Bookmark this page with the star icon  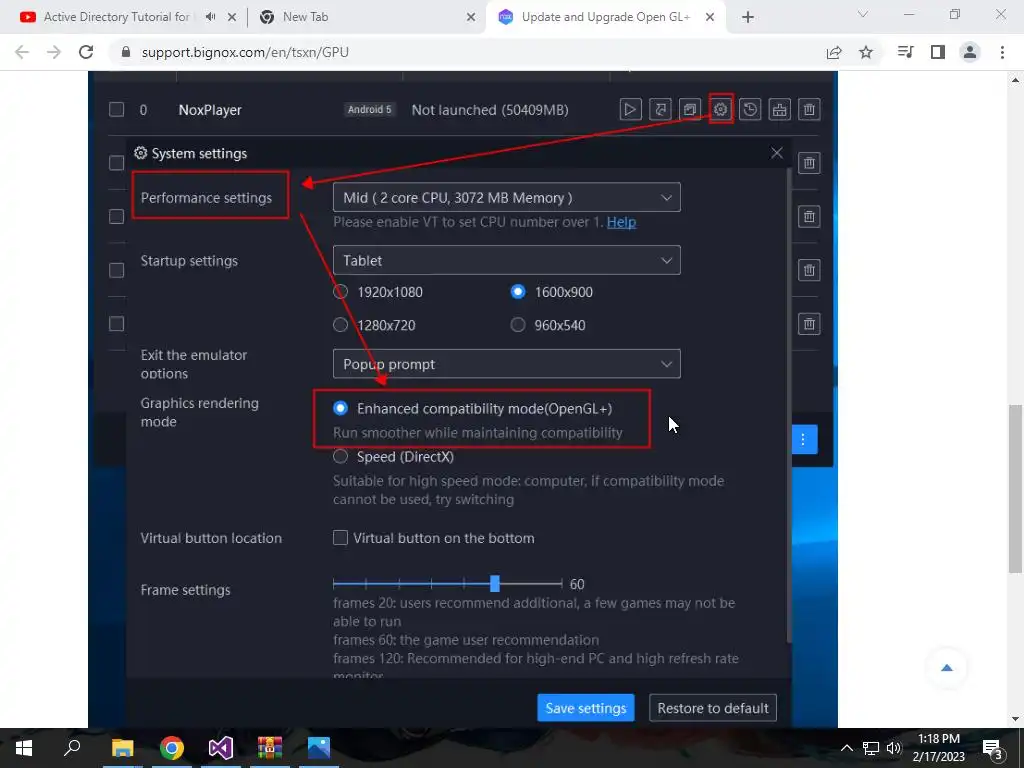pos(866,52)
